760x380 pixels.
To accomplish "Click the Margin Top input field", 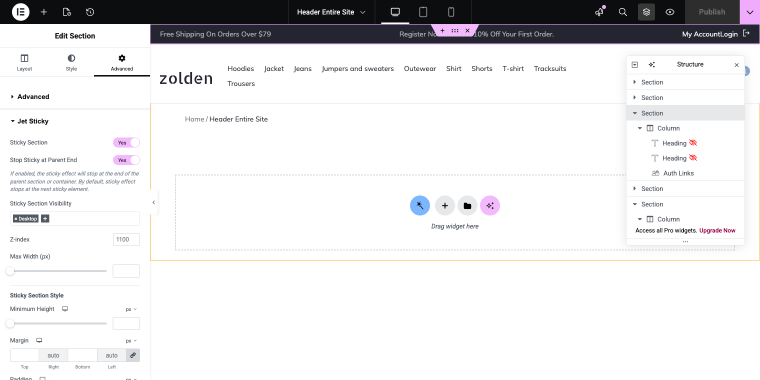I will [x=25, y=355].
